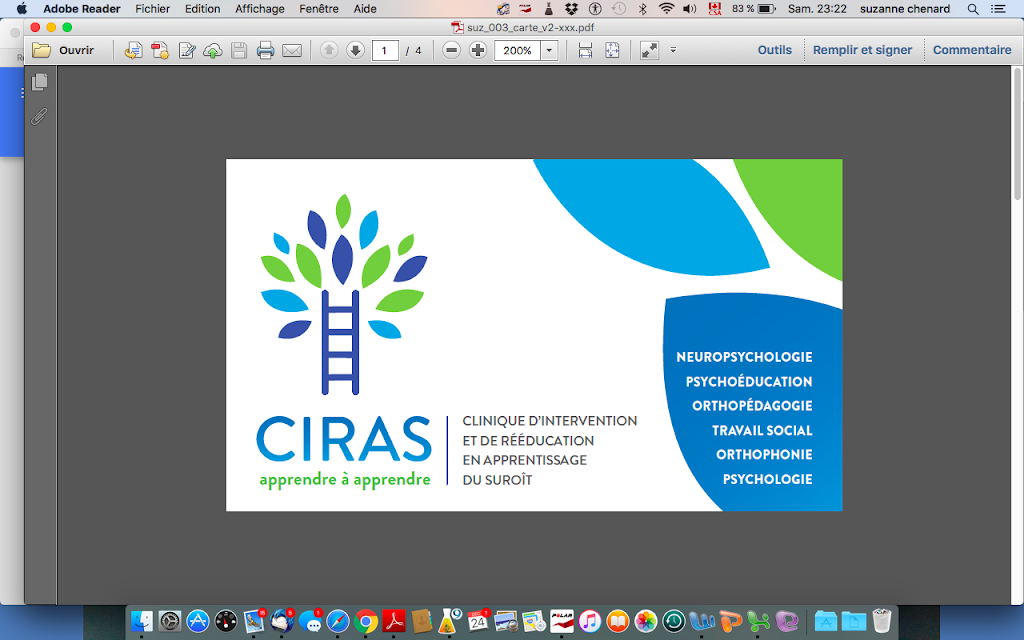The height and width of the screenshot is (640, 1024).
Task: Click the Bluetooth menu bar icon
Action: click(x=643, y=9)
